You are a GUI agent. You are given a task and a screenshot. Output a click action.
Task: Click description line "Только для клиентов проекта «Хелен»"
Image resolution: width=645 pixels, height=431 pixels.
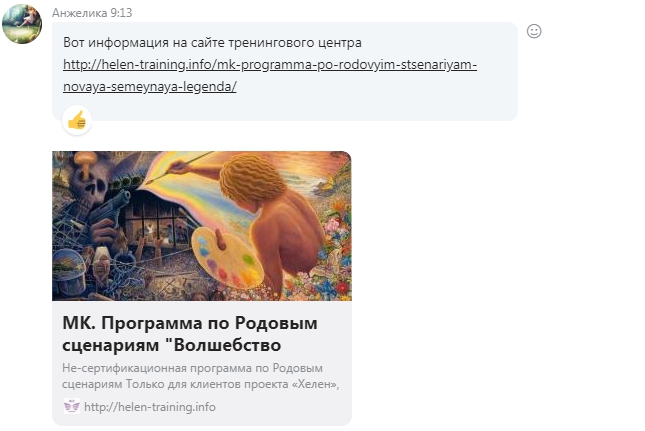[x=232, y=384]
